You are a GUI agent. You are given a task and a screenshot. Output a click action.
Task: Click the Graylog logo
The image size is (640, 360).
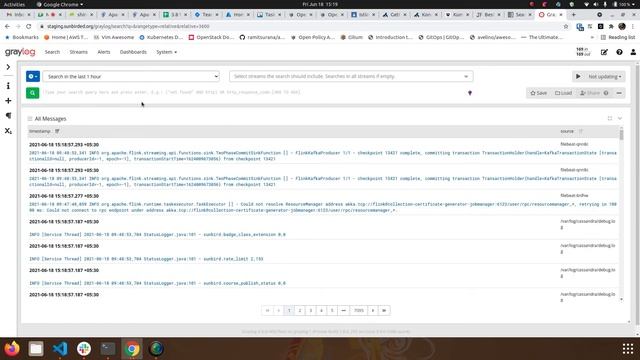(20, 52)
